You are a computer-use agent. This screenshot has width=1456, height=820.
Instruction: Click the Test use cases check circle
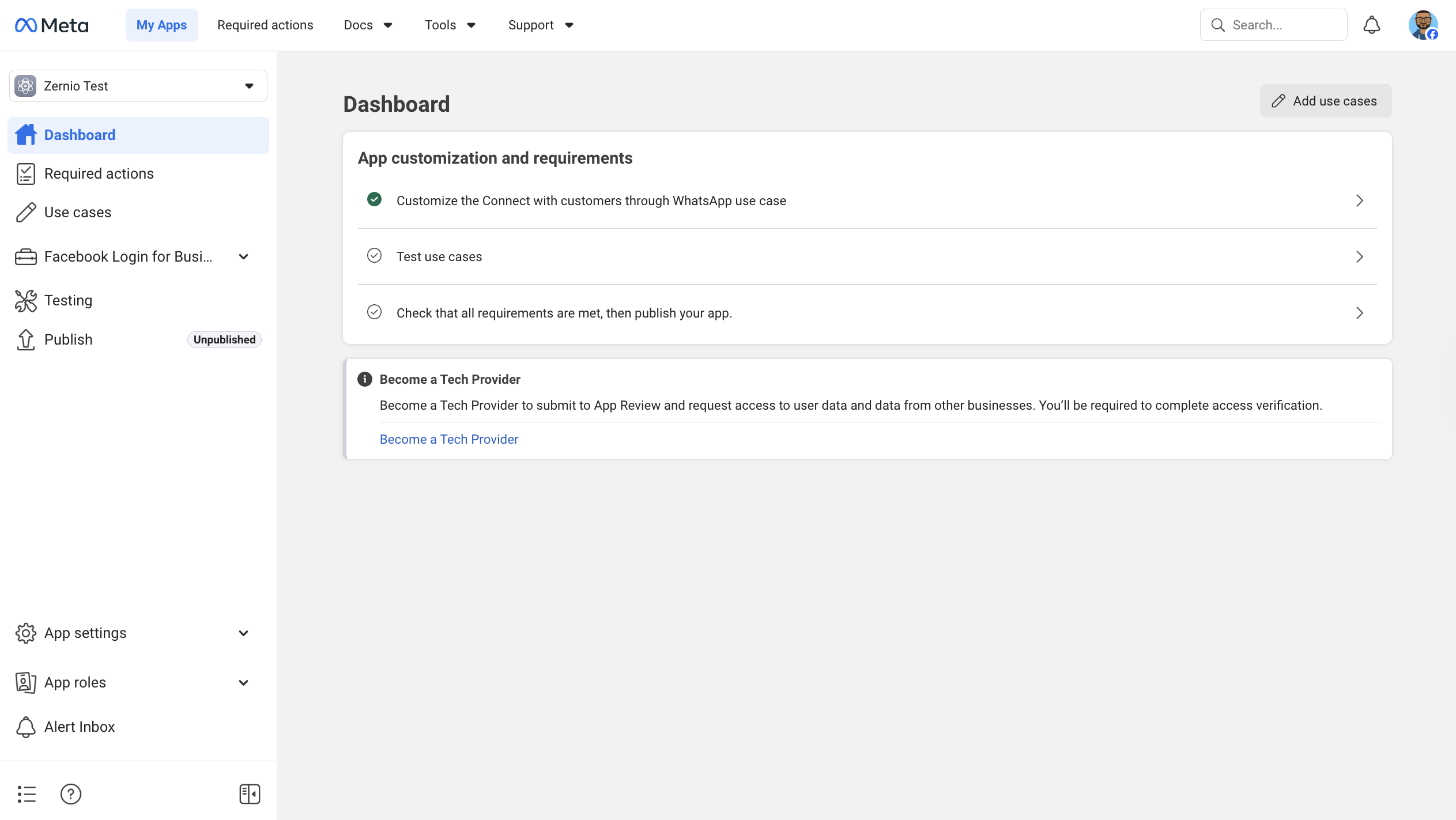[374, 255]
